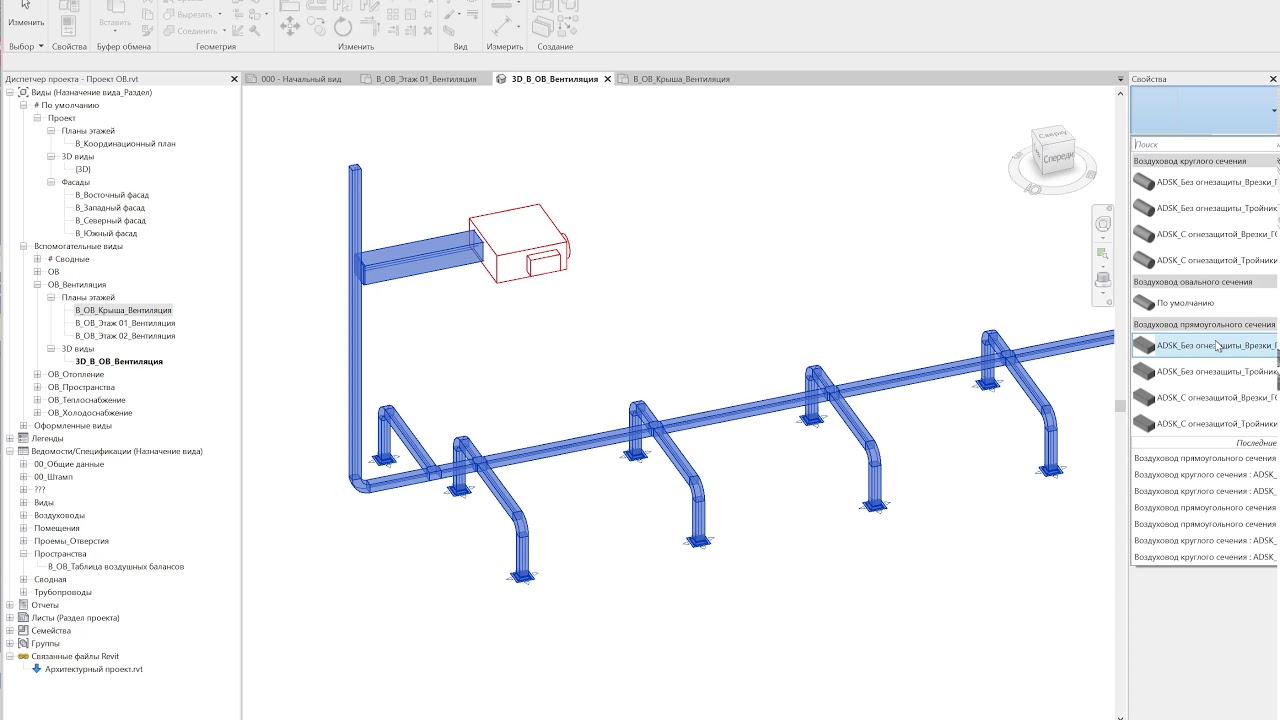The height and width of the screenshot is (720, 1280).
Task: Collapse the ОВ_Вентиляция node
Action: 38,285
